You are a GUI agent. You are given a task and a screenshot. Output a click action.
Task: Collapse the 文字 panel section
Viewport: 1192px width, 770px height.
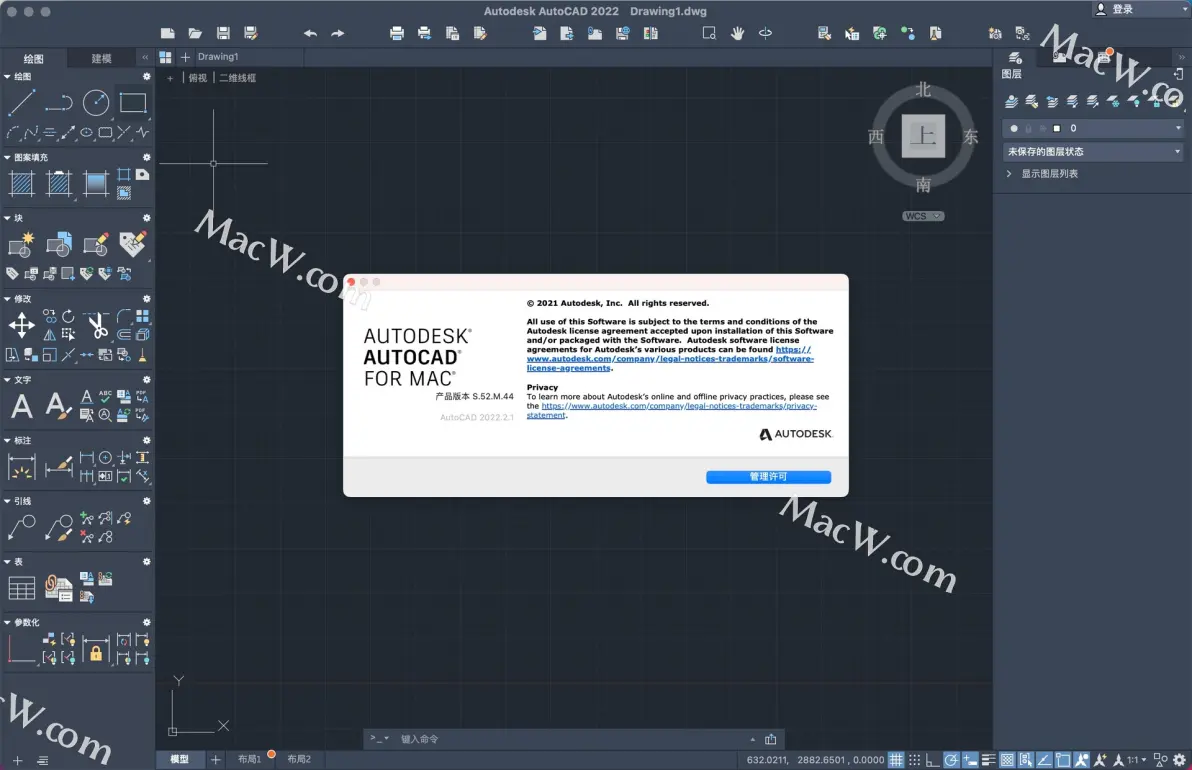[x=7, y=379]
